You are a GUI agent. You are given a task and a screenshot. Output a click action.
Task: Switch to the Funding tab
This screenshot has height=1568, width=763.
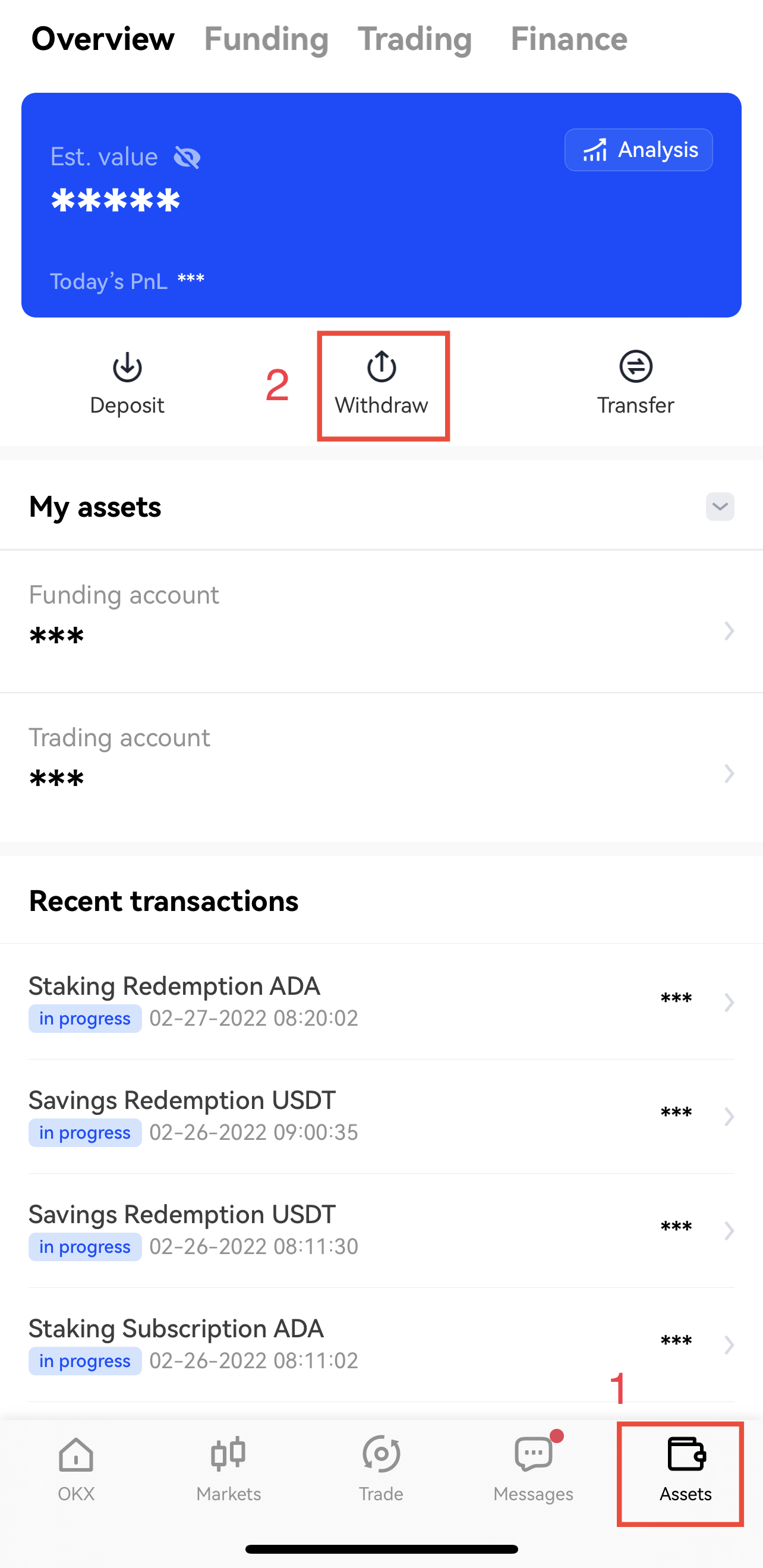[x=266, y=40]
